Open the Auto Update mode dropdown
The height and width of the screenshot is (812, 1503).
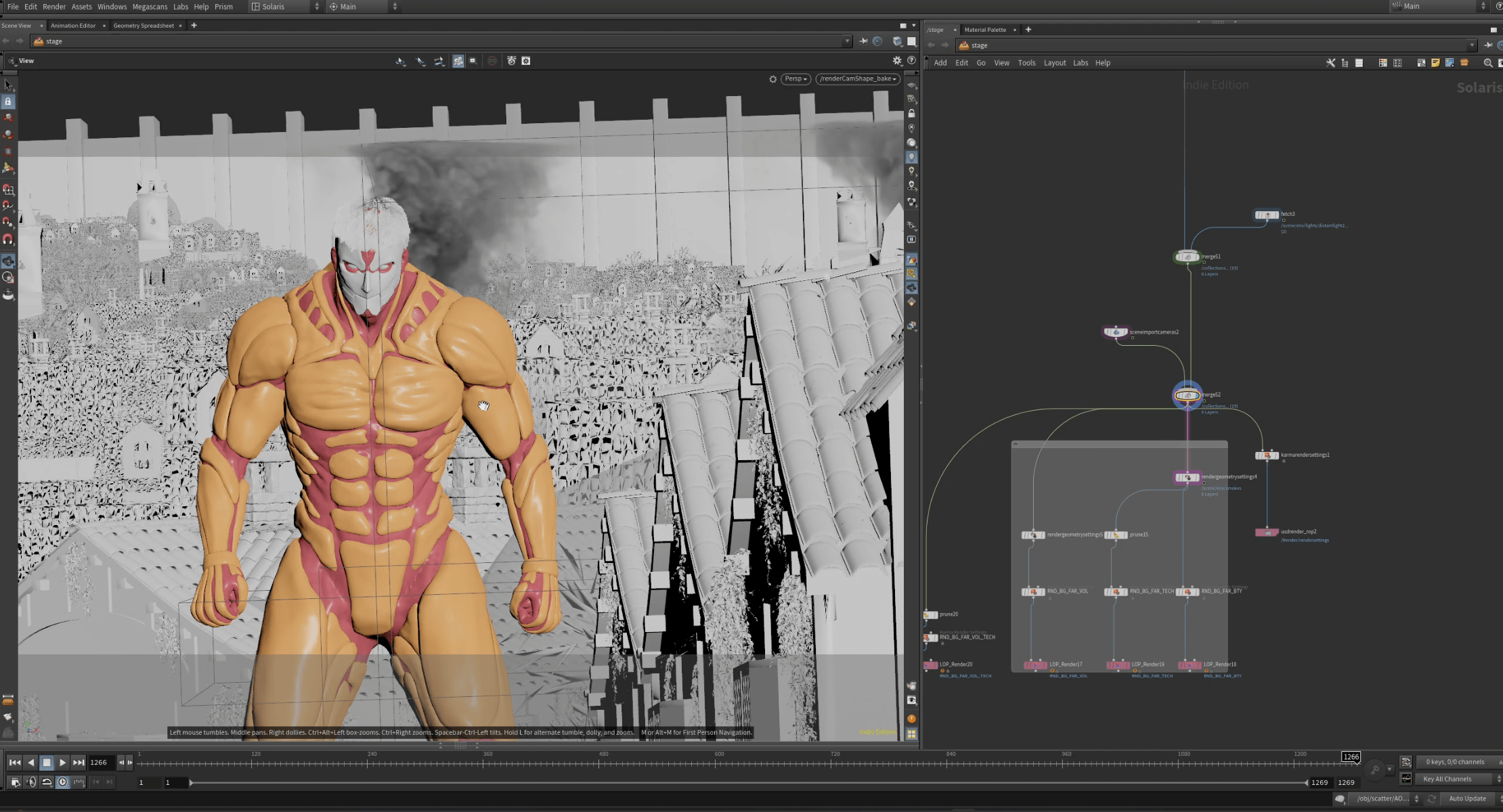pyautogui.click(x=1471, y=798)
